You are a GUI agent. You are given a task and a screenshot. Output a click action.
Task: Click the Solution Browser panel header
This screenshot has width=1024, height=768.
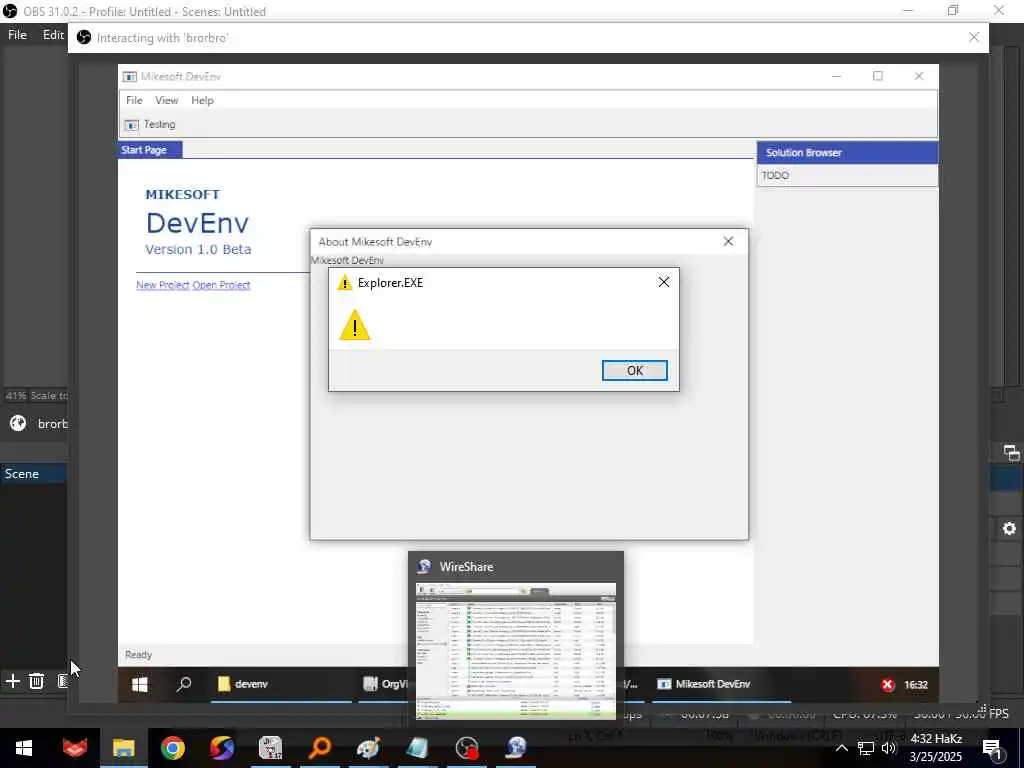pos(847,153)
